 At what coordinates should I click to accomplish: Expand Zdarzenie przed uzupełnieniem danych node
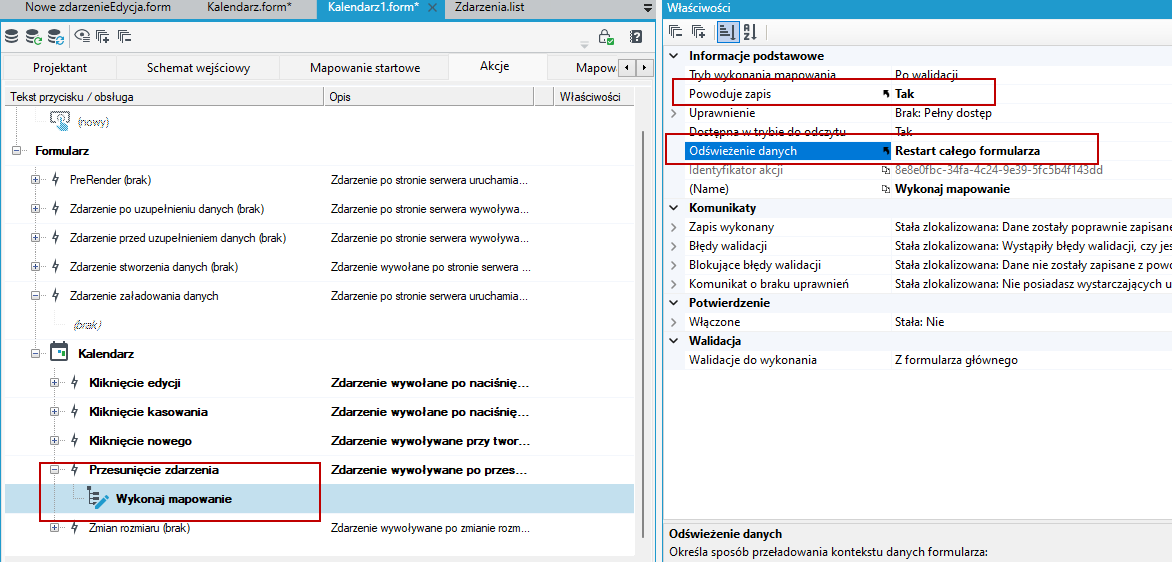tap(35, 238)
